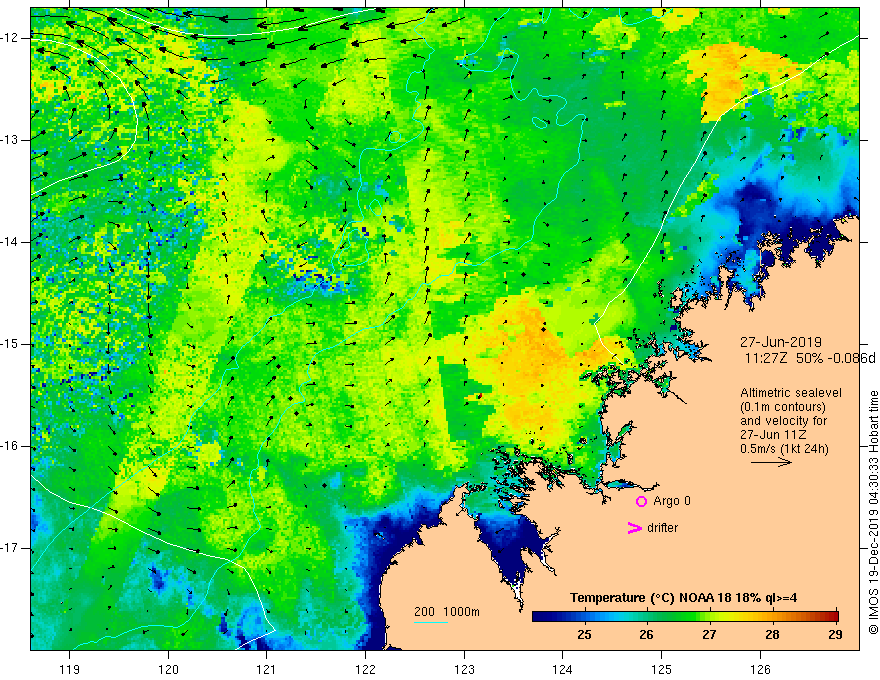Click the '27-Jun-2019' date text
This screenshot has height=680, width=880.
[x=781, y=342]
